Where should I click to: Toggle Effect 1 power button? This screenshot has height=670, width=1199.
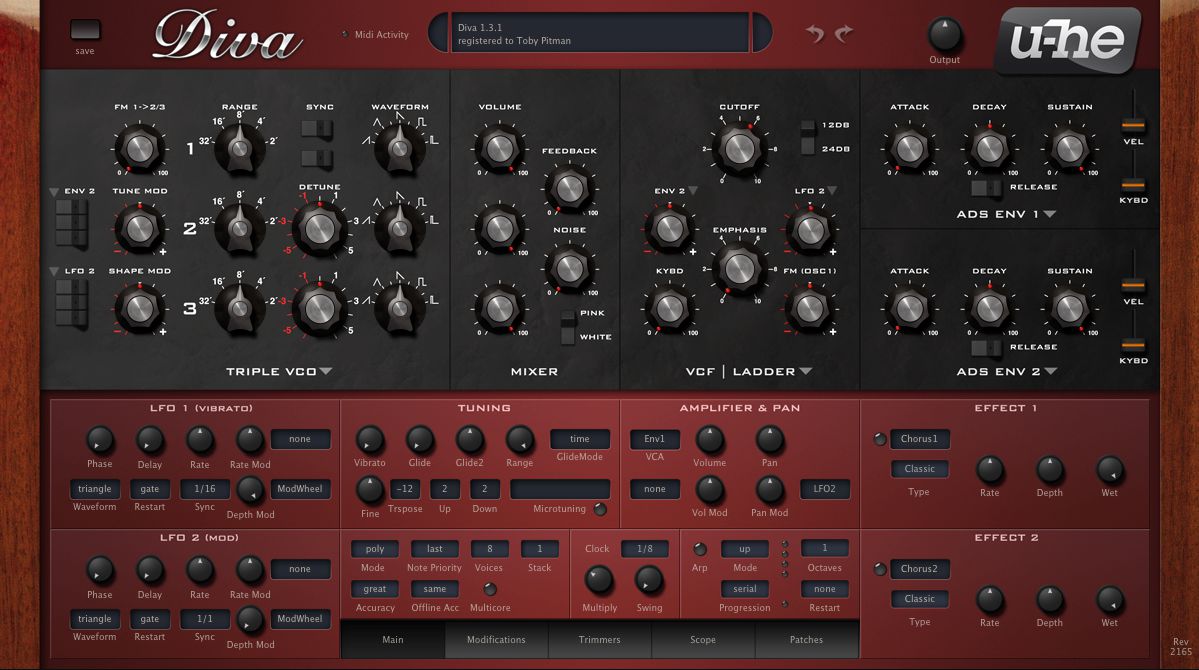click(x=880, y=439)
